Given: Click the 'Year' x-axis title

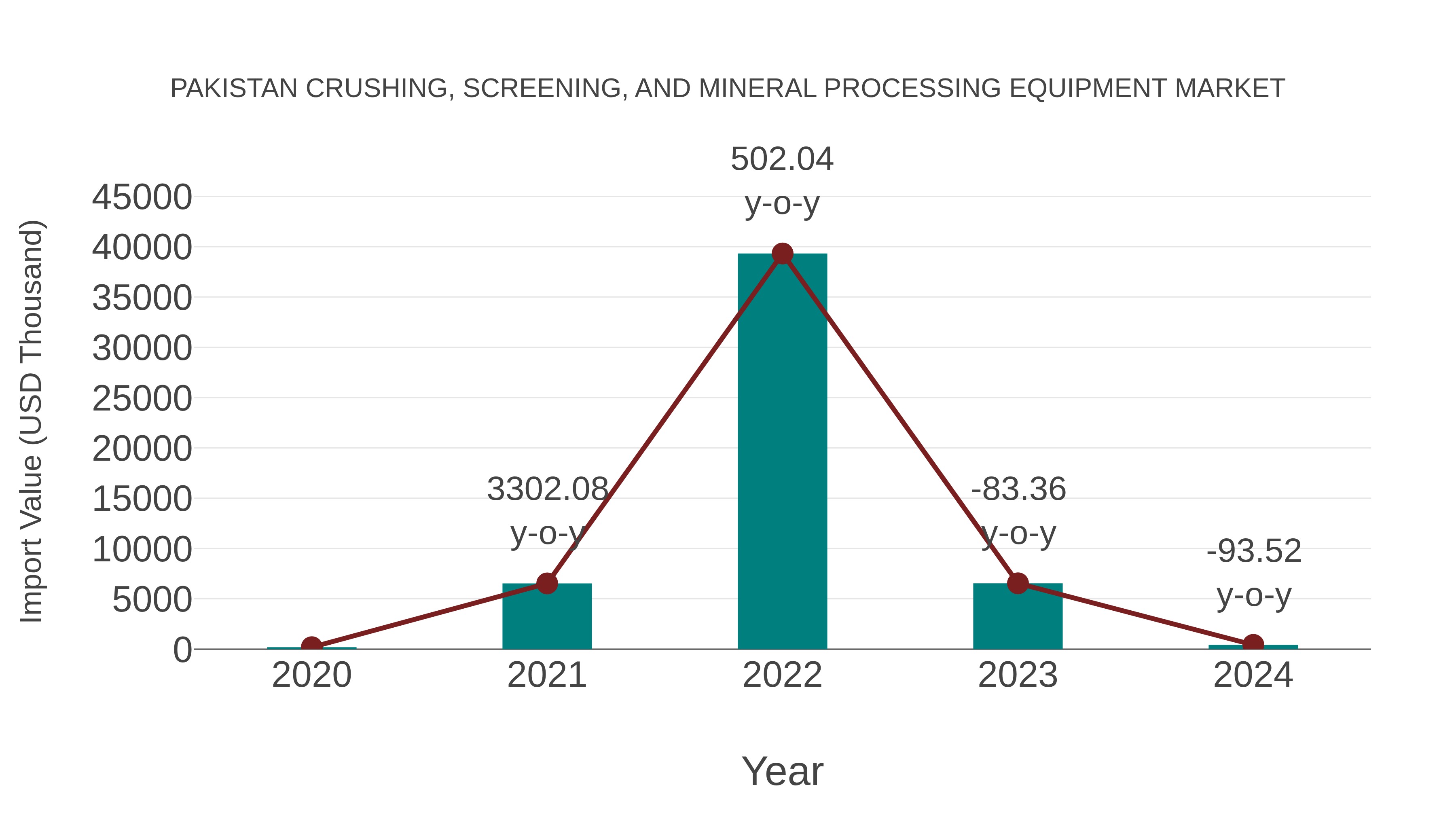Looking at the screenshot, I should point(782,771).
